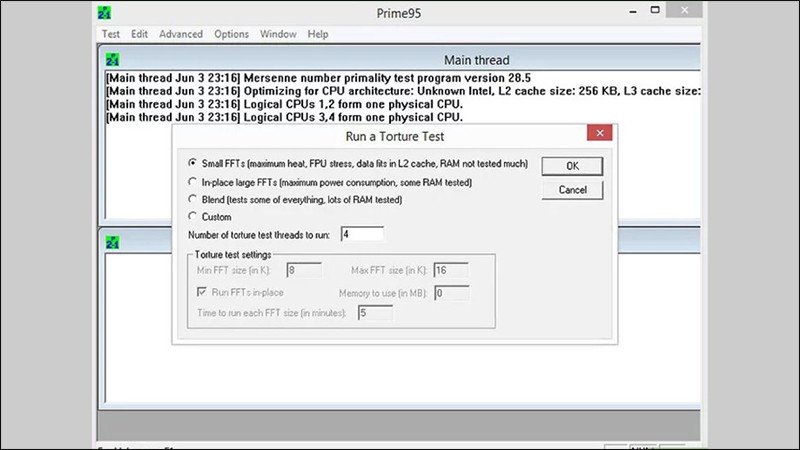Click 'Logical CPUs 3,4 form one physical CPU' line
The width and height of the screenshot is (800, 450).
click(x=284, y=117)
